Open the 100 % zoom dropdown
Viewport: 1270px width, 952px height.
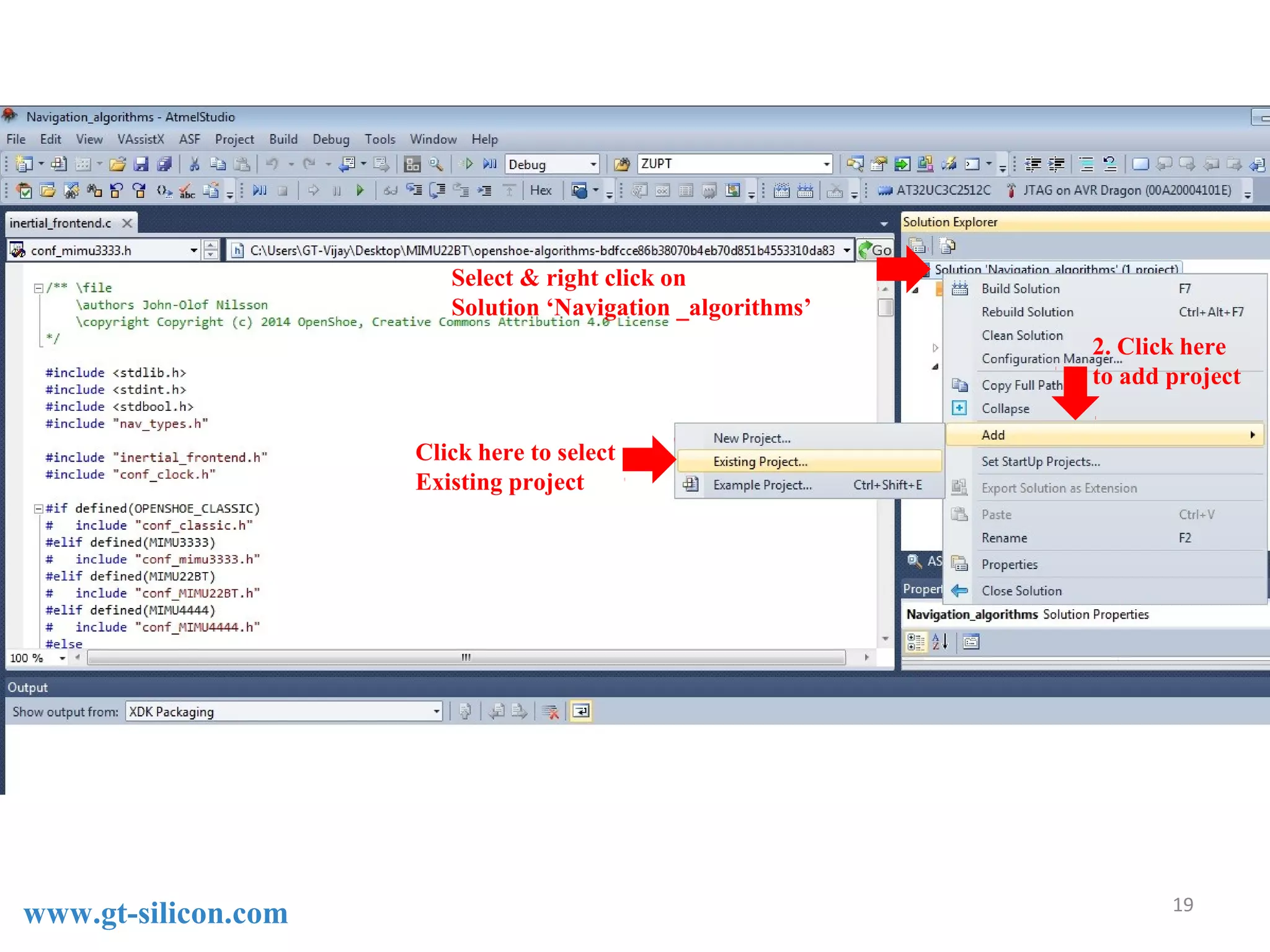[62, 658]
